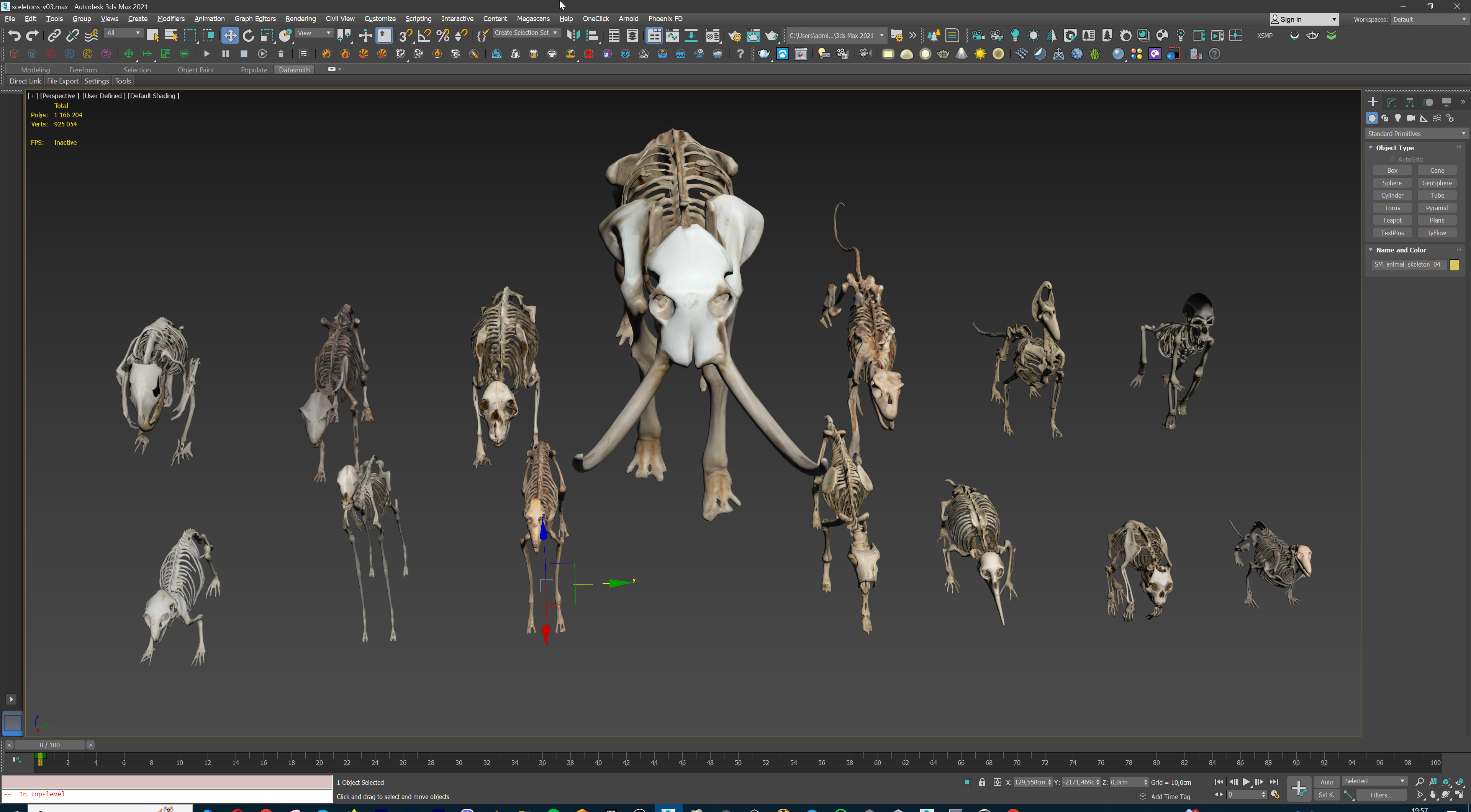Click the tyFlow object button
1471x812 pixels.
point(1437,233)
